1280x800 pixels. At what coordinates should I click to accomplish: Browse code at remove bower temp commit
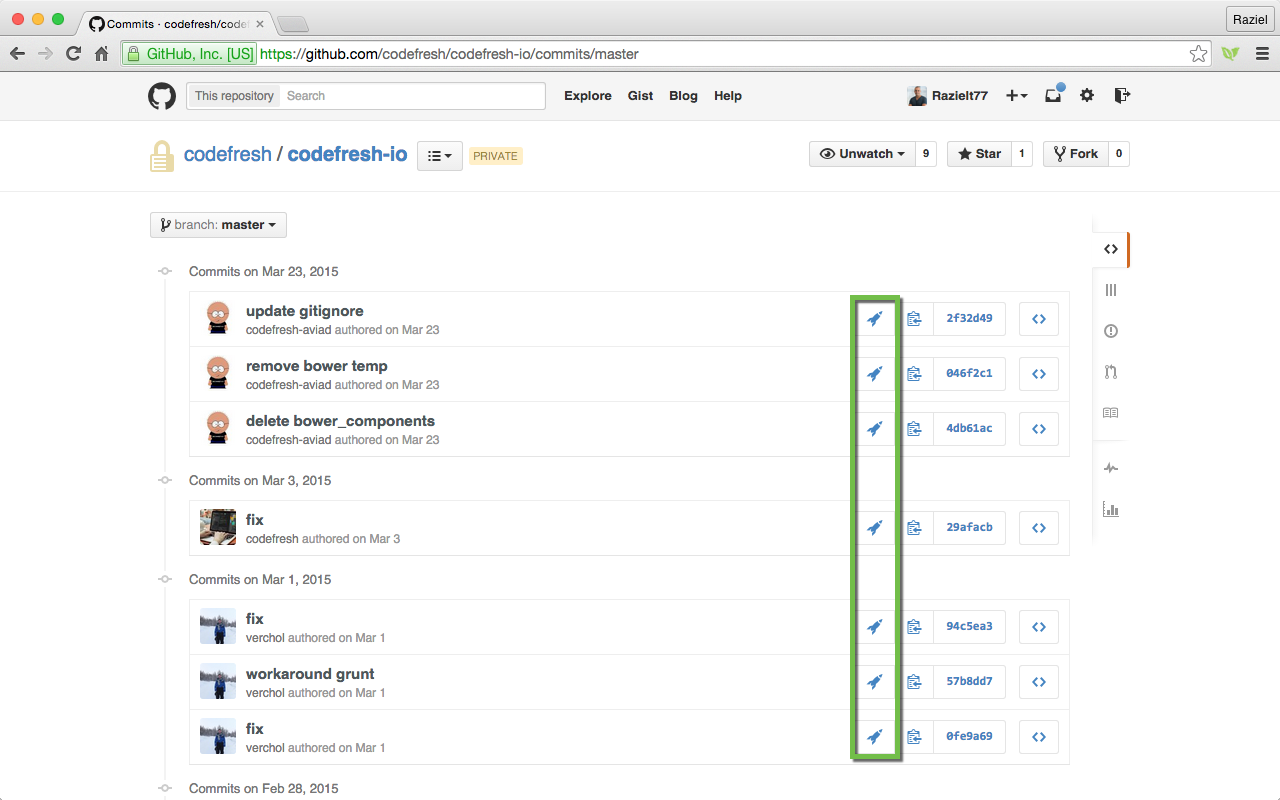point(1039,374)
